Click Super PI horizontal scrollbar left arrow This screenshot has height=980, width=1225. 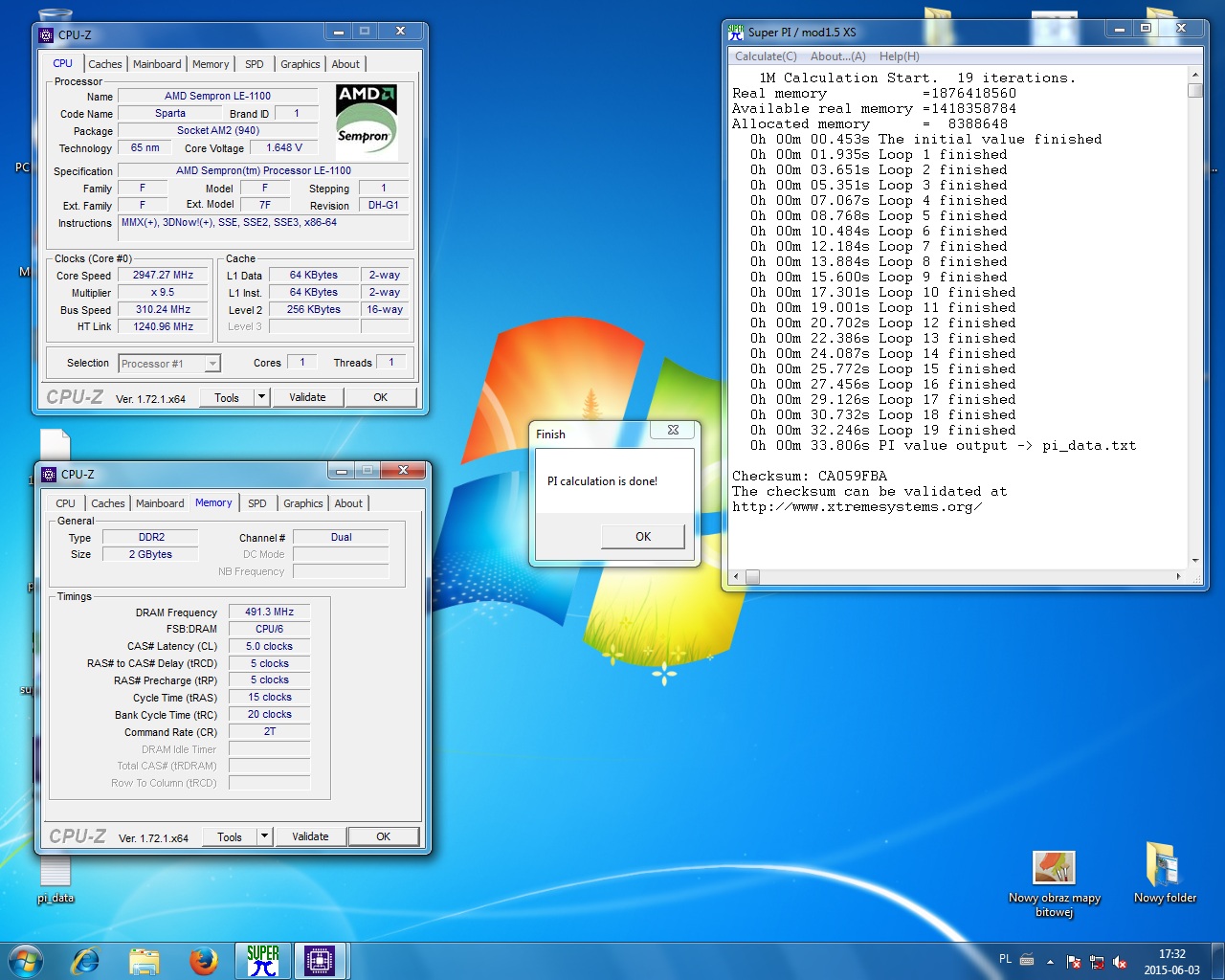click(736, 577)
